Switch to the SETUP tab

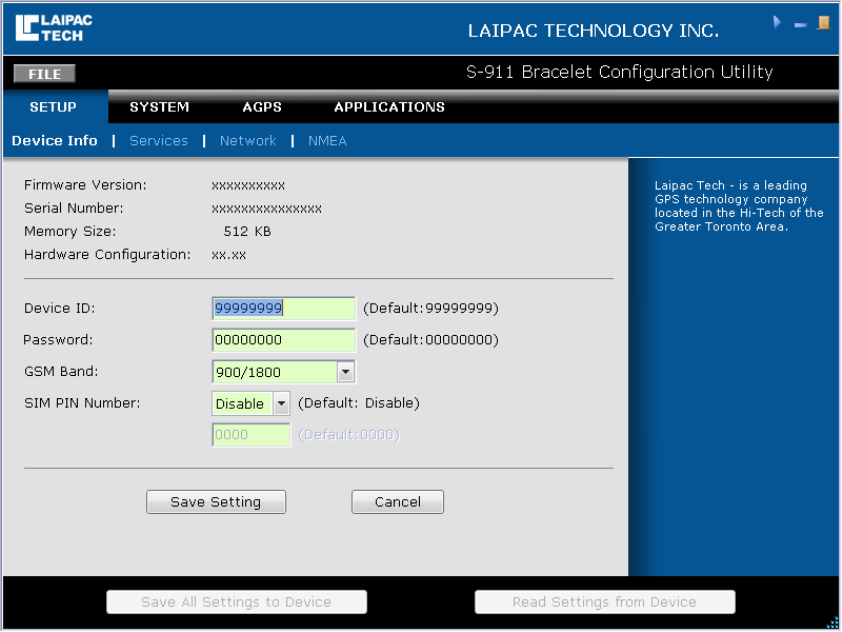click(x=53, y=107)
